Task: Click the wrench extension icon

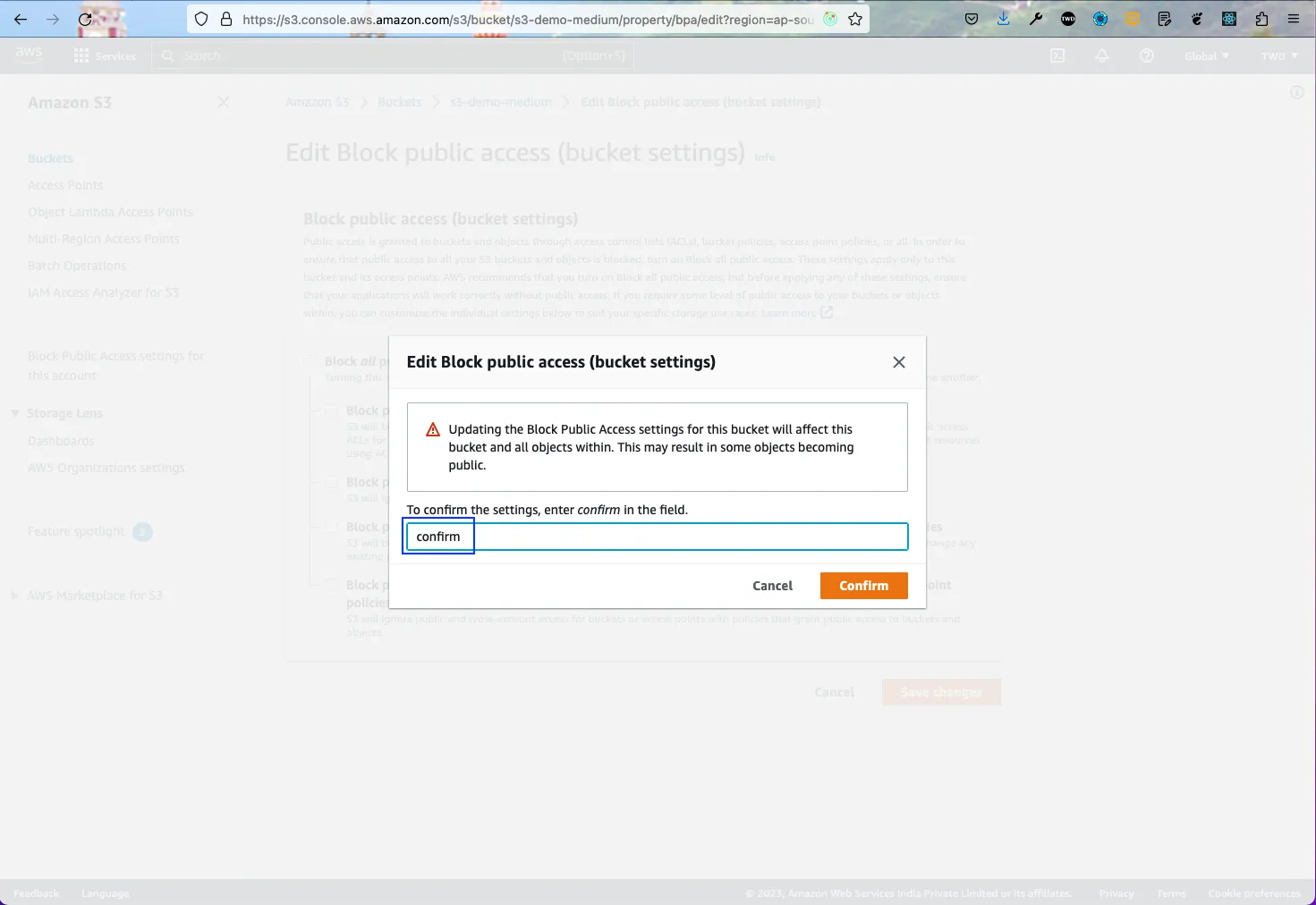Action: 1036,19
